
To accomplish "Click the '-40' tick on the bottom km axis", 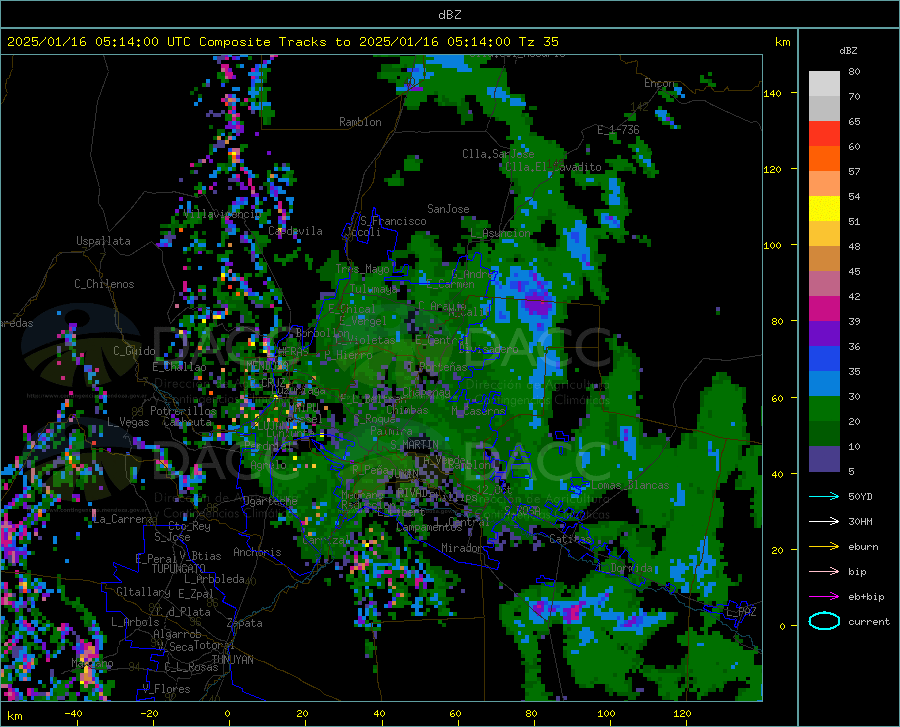I will pos(73,714).
